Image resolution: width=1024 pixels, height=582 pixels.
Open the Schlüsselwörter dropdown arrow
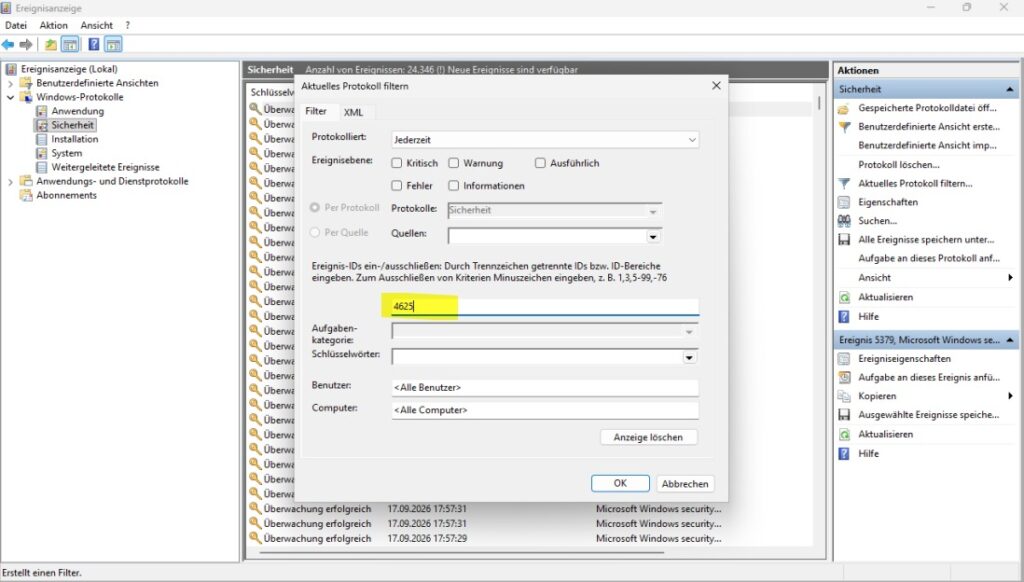(689, 357)
